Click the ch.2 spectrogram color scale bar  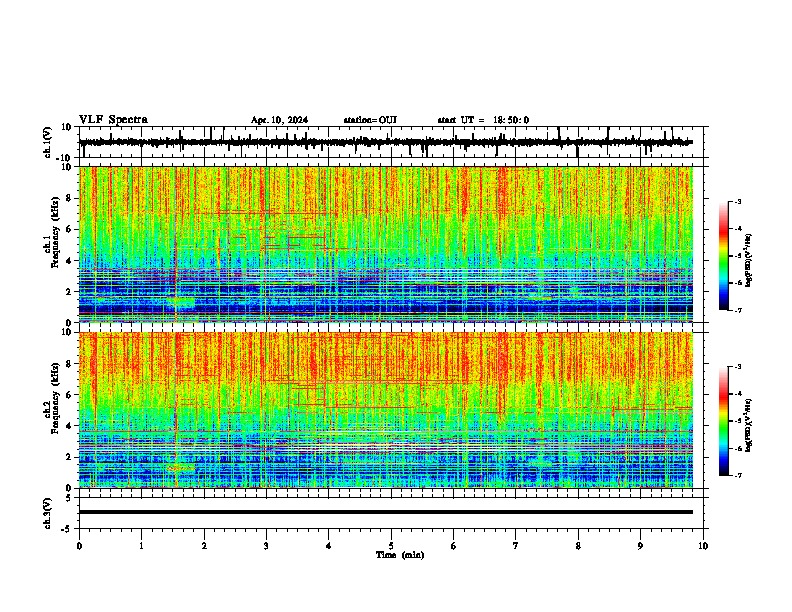point(723,421)
